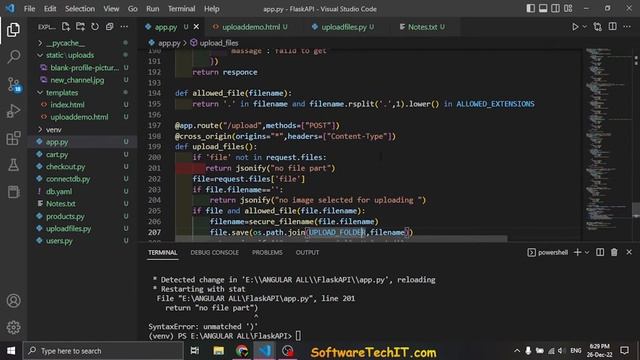Open the Manage gear settings icon

pyautogui.click(x=13, y=327)
